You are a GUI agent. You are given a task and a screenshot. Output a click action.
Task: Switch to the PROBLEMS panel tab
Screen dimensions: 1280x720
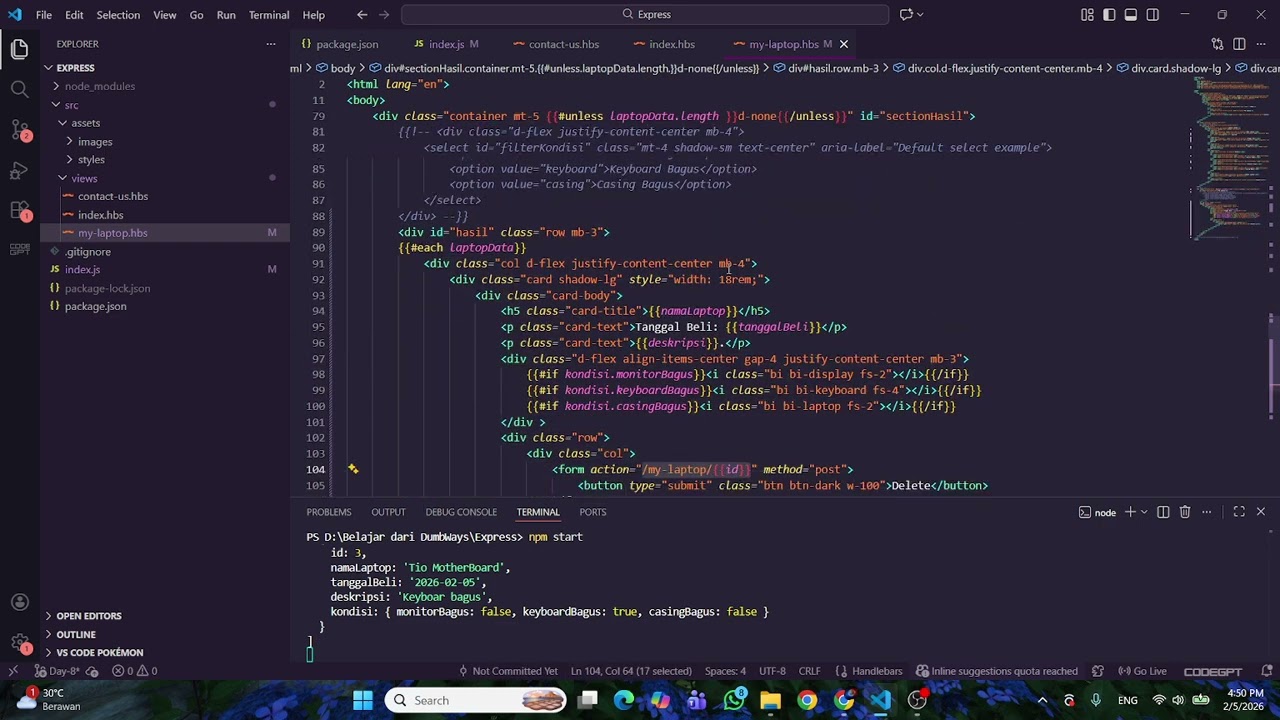pos(329,512)
